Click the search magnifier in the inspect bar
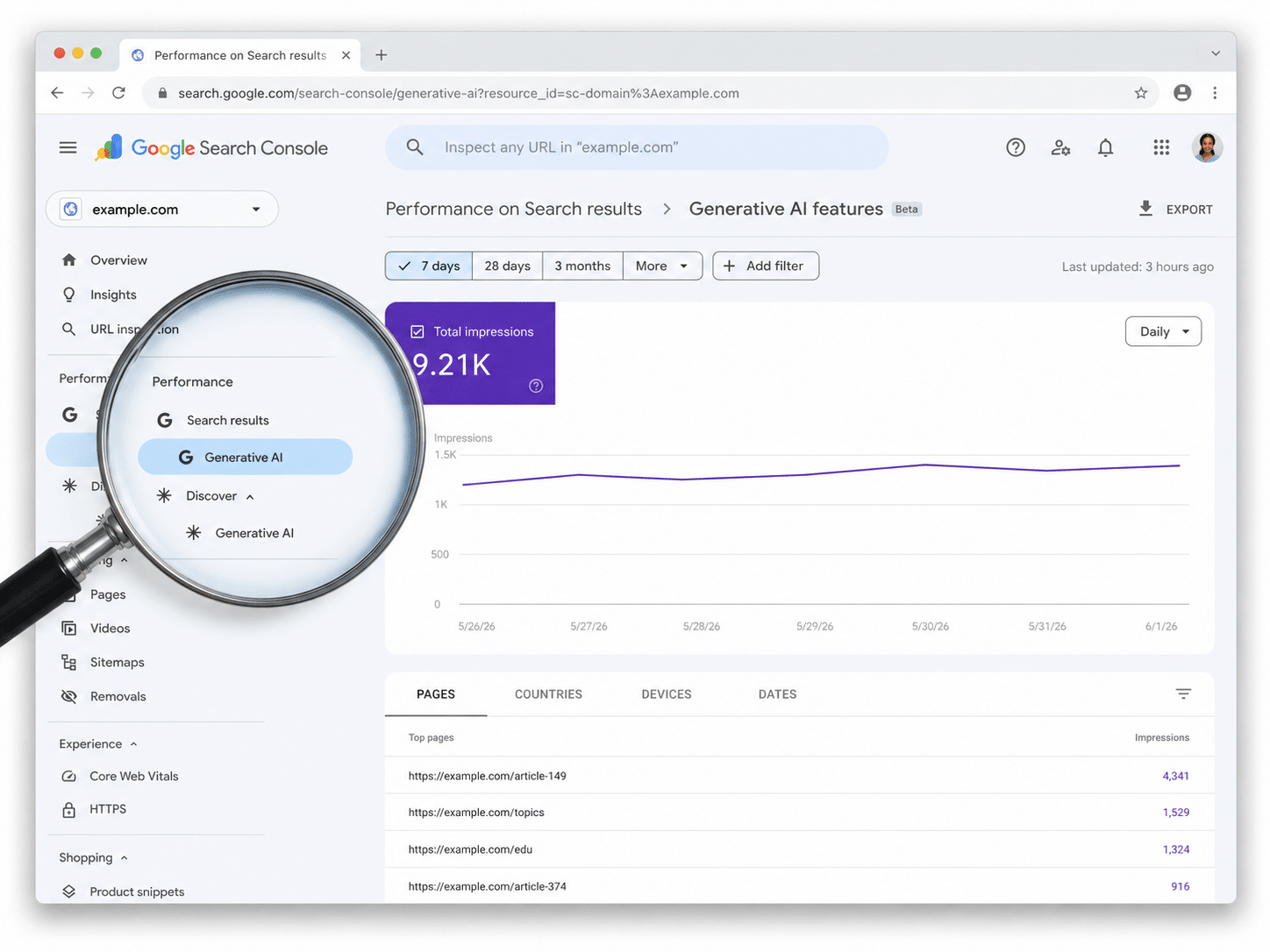1270x952 pixels. click(415, 147)
